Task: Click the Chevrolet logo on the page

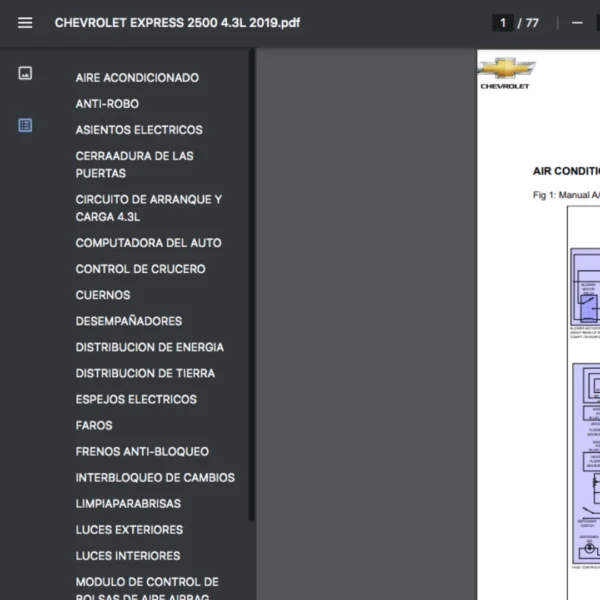Action: [506, 70]
